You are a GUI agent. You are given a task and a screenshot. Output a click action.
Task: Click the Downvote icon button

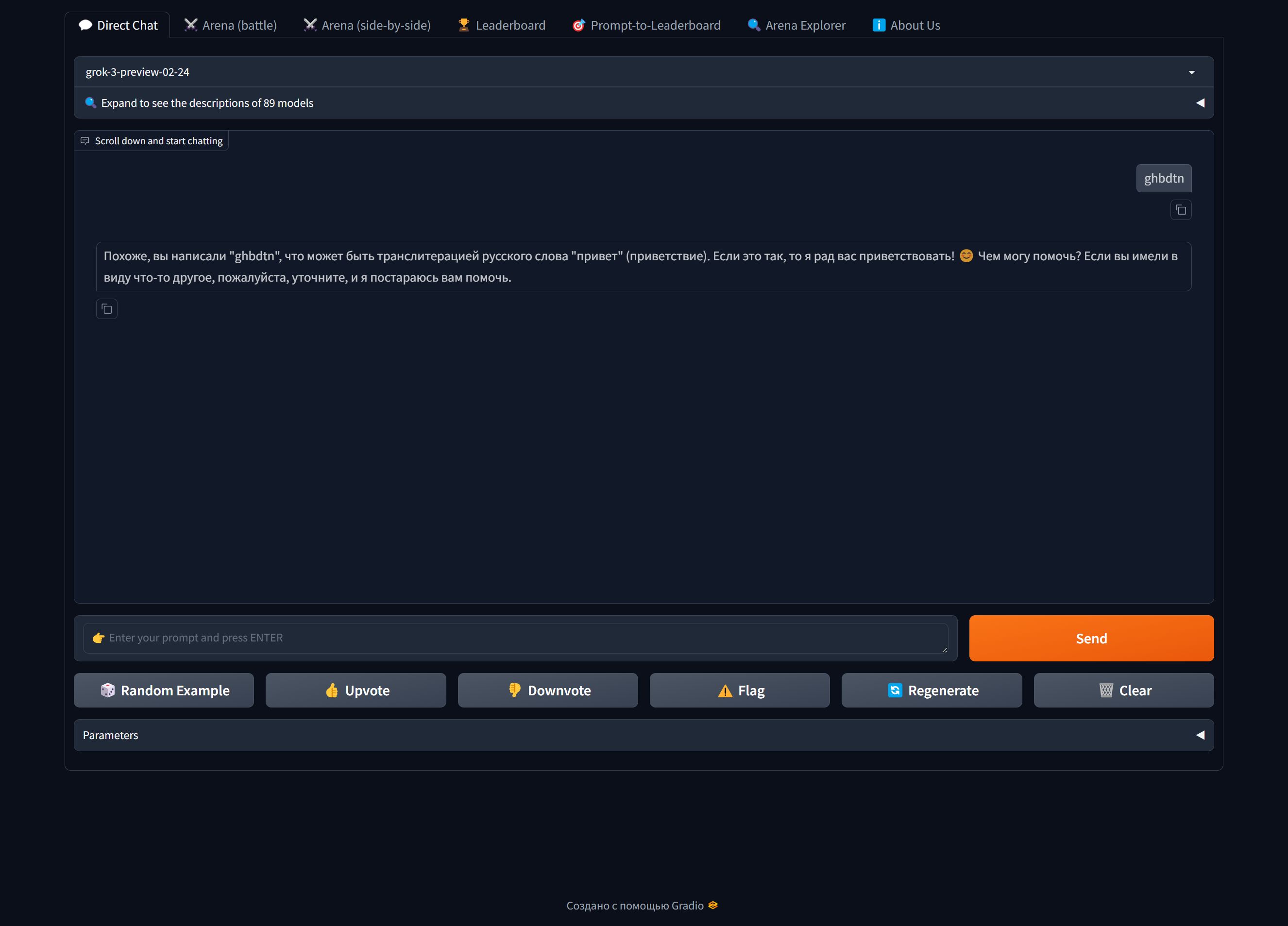[x=548, y=690]
